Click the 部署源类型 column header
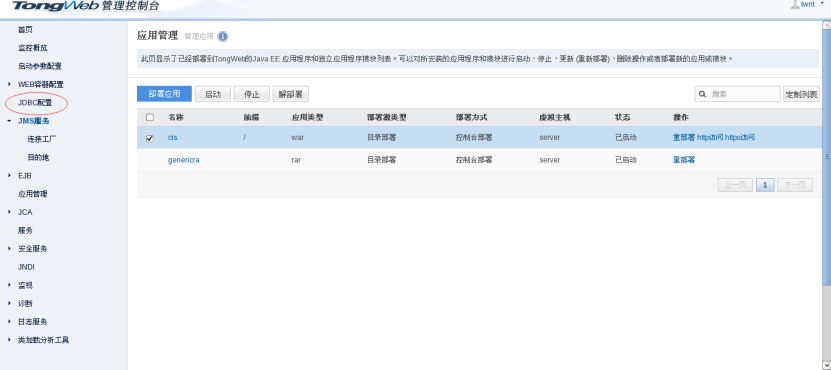The height and width of the screenshot is (370, 831). (x=386, y=117)
